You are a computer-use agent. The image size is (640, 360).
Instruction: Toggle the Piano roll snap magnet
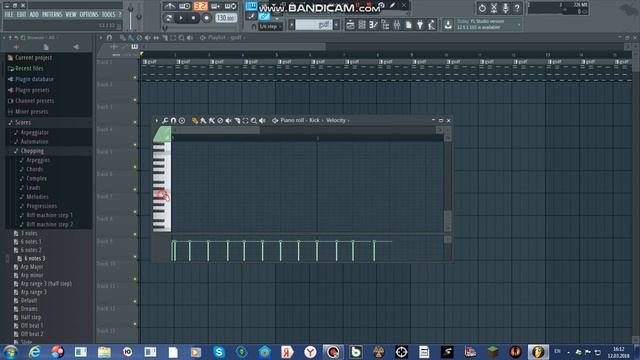tap(173, 120)
